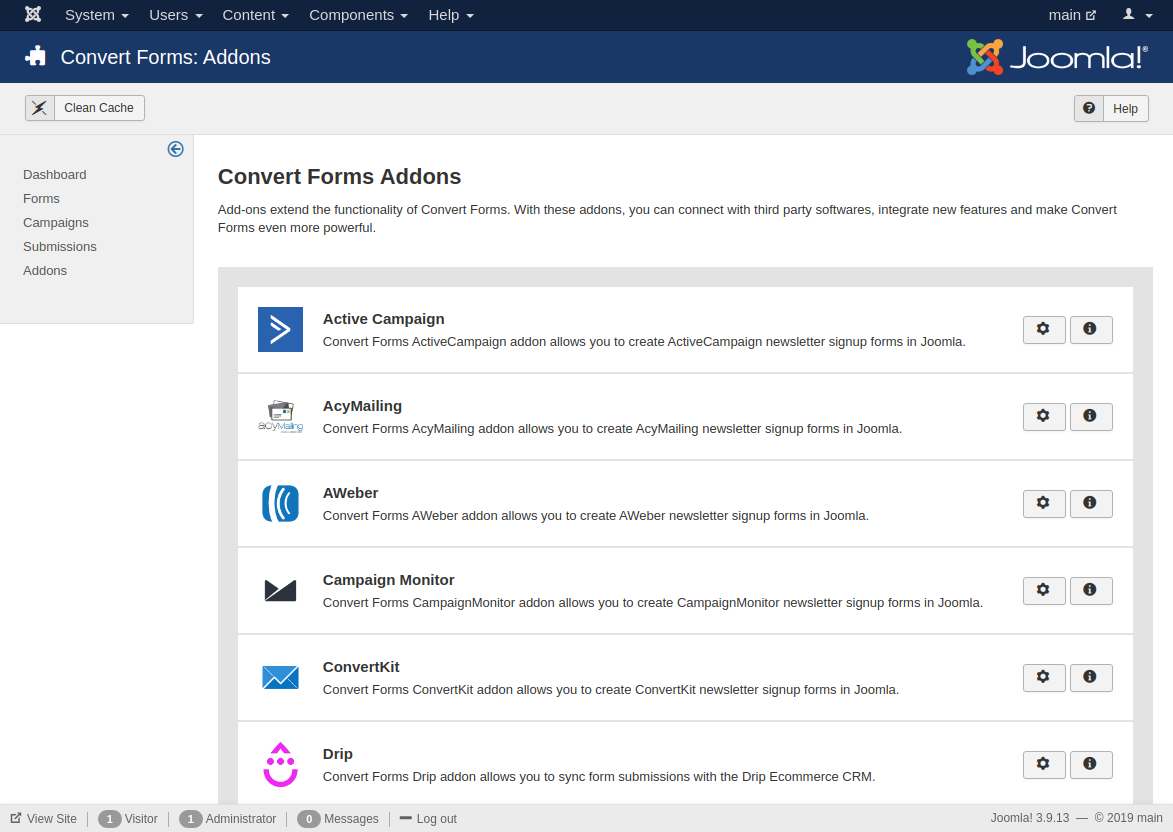
Task: Click the Campaign Monitor envelope logo
Action: click(x=281, y=590)
